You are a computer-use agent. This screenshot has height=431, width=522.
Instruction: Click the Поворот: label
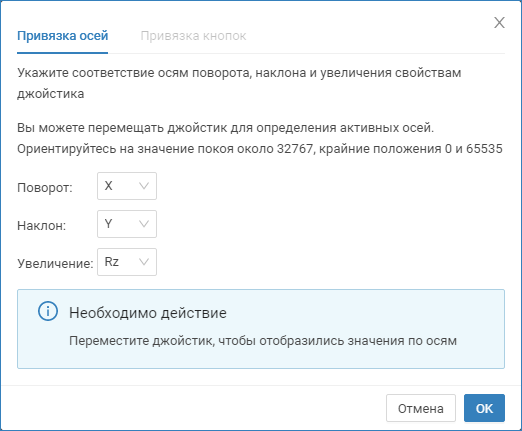(x=45, y=188)
